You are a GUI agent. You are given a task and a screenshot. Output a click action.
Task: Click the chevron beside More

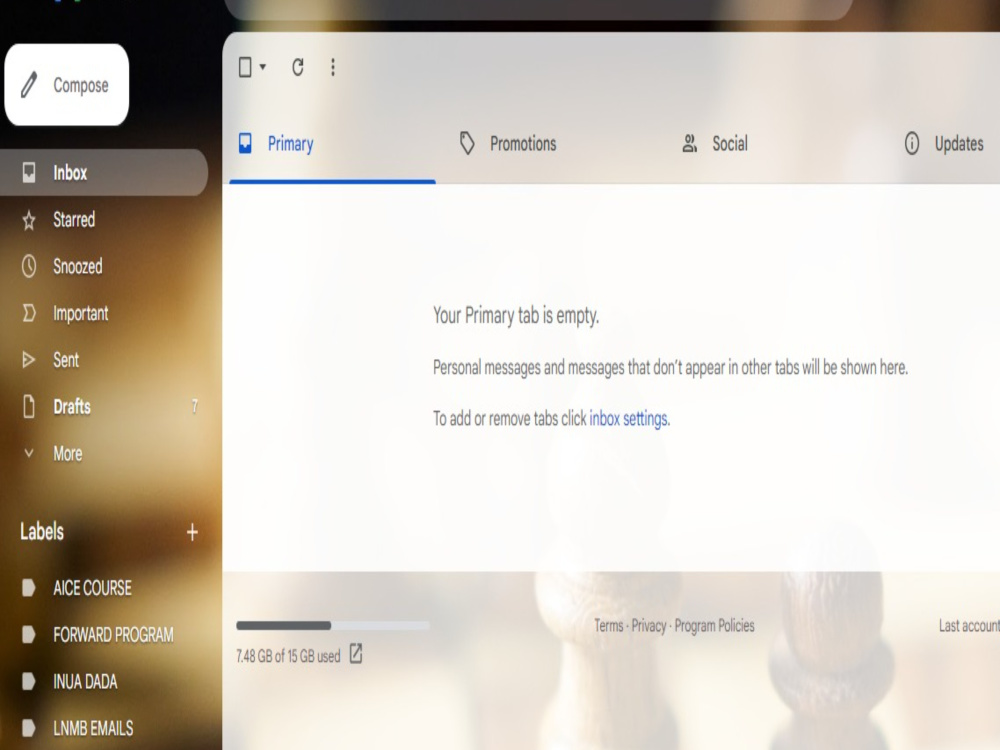pos(29,453)
